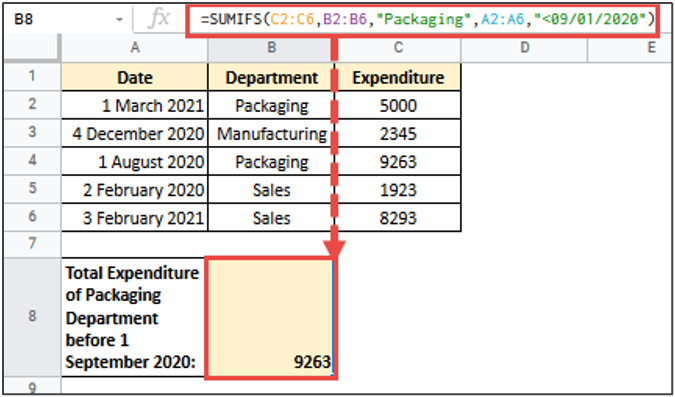Select row 8 header

click(32, 316)
